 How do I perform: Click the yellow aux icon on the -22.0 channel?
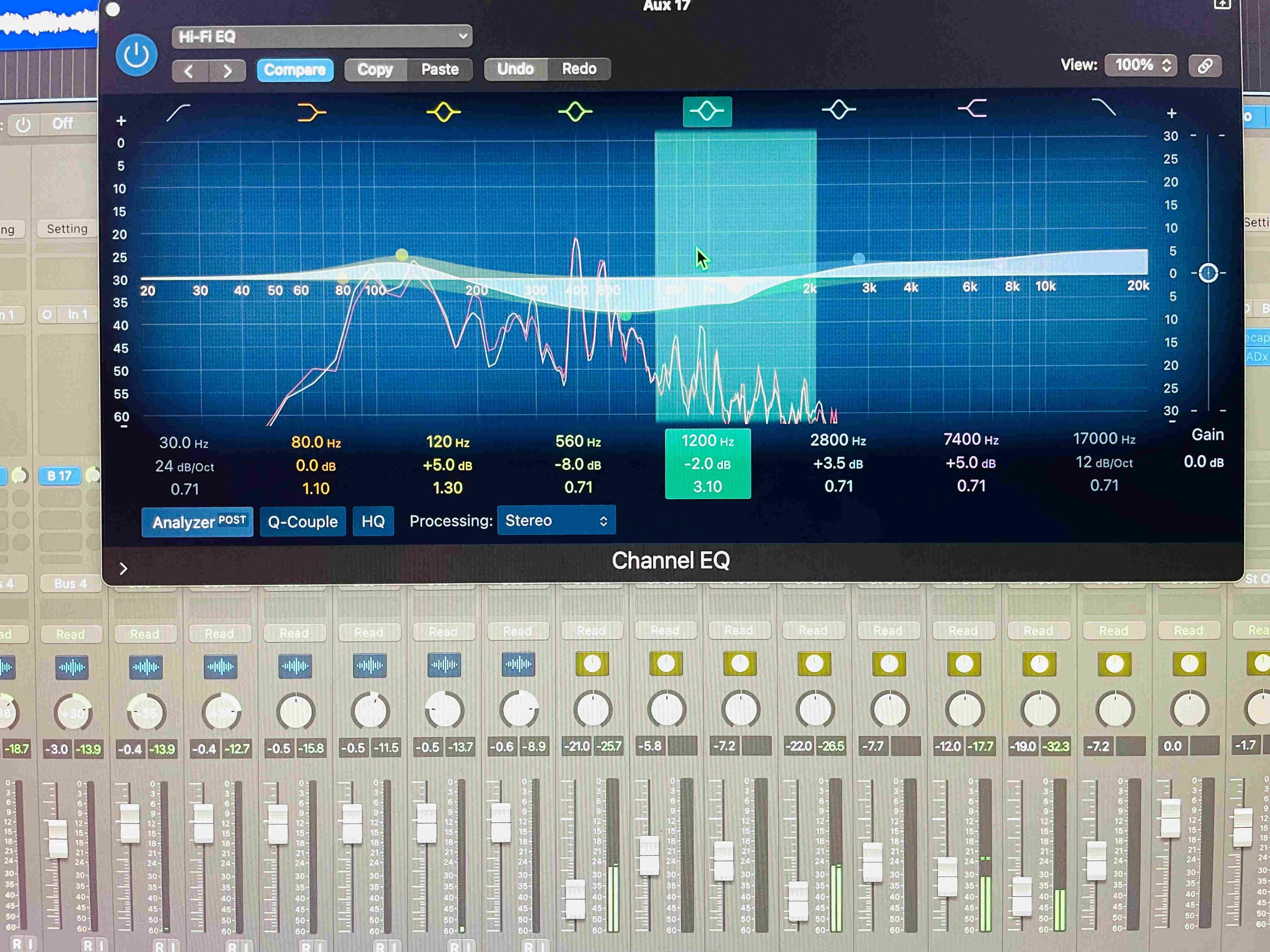814,664
